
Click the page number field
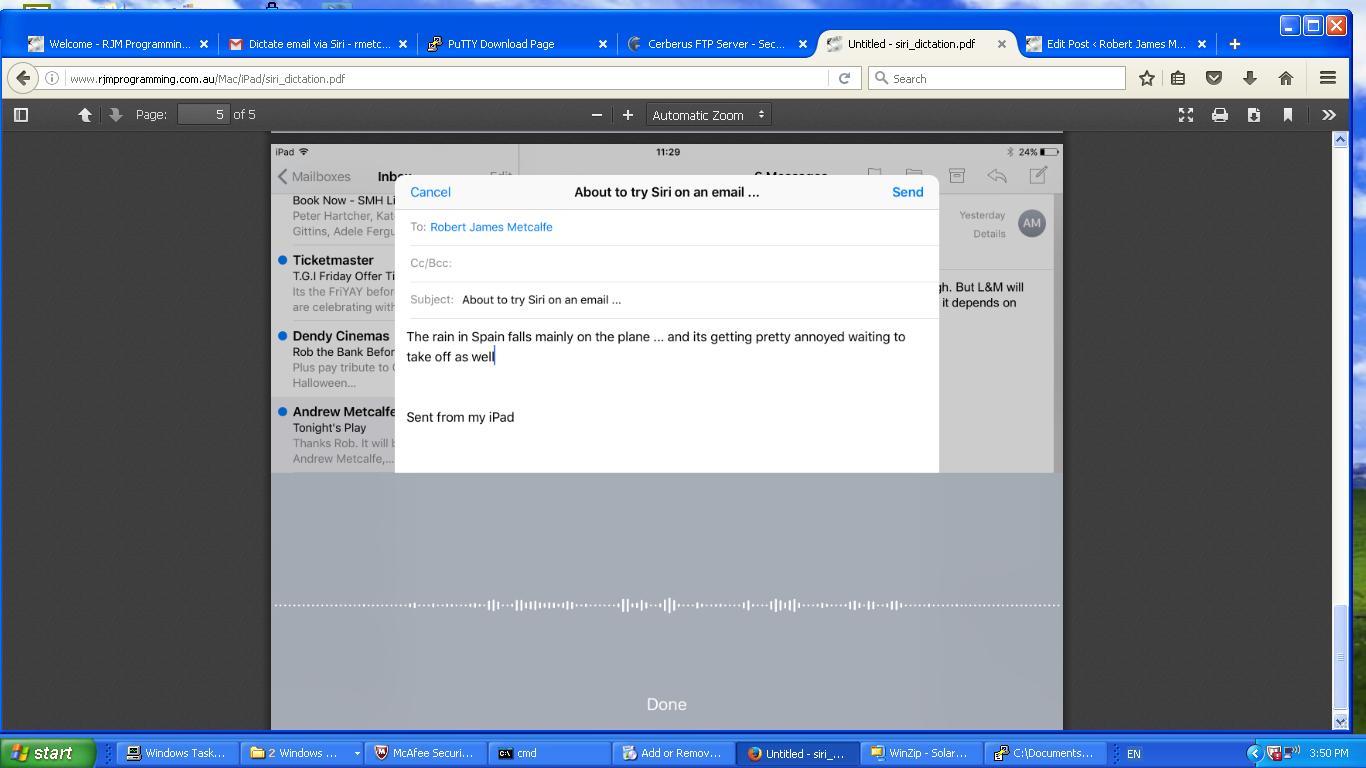pyautogui.click(x=204, y=115)
